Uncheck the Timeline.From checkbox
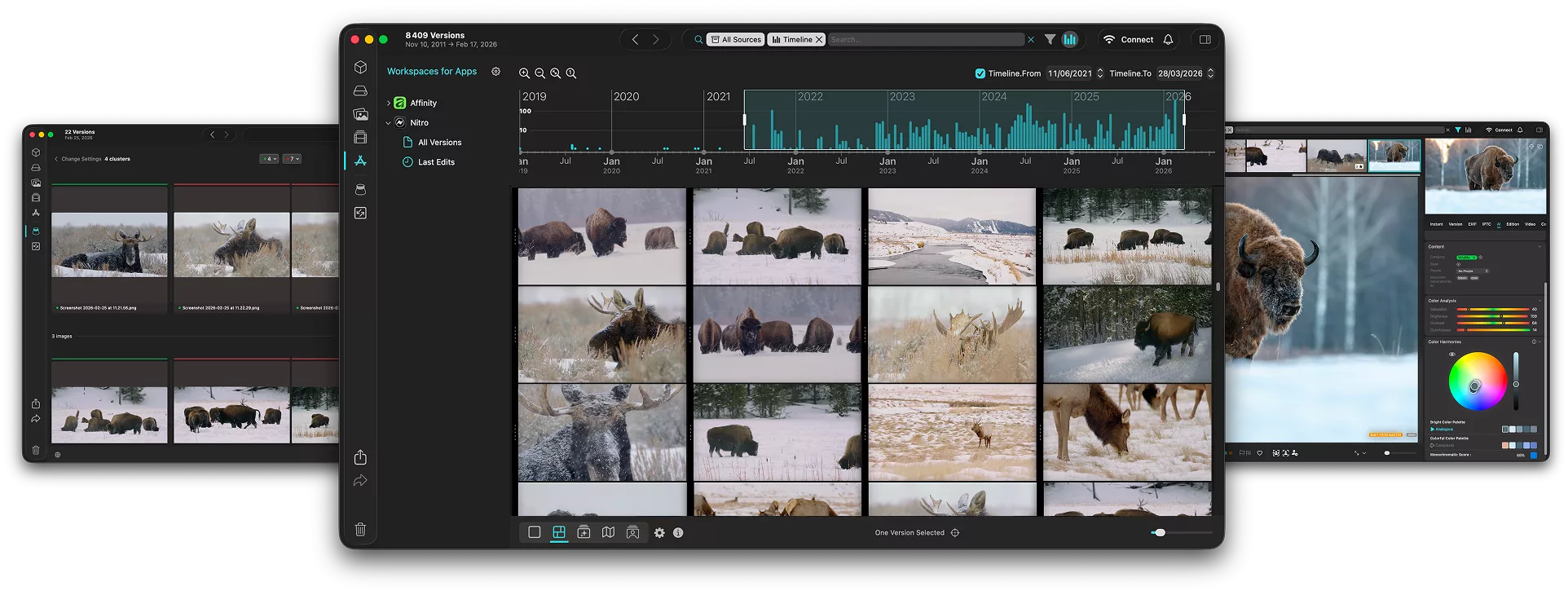Screen dimensions: 1568x595 (980, 73)
